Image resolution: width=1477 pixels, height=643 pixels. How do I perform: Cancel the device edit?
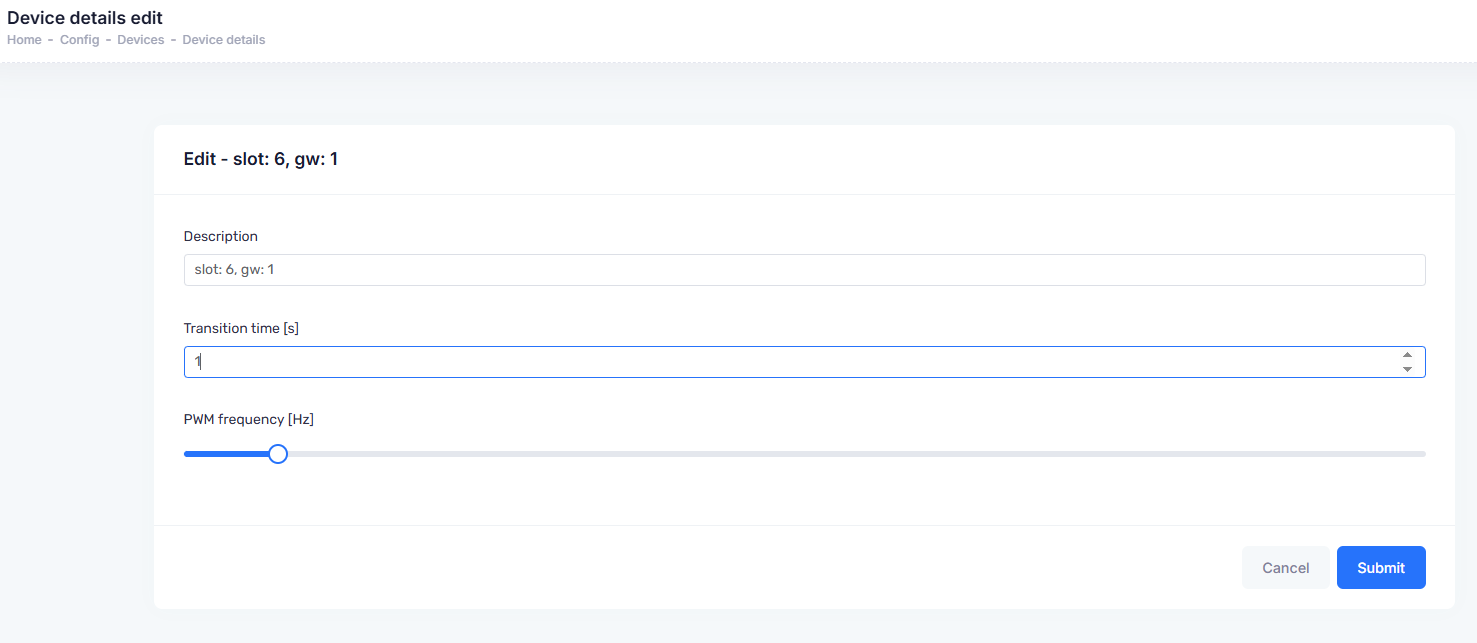pos(1286,568)
